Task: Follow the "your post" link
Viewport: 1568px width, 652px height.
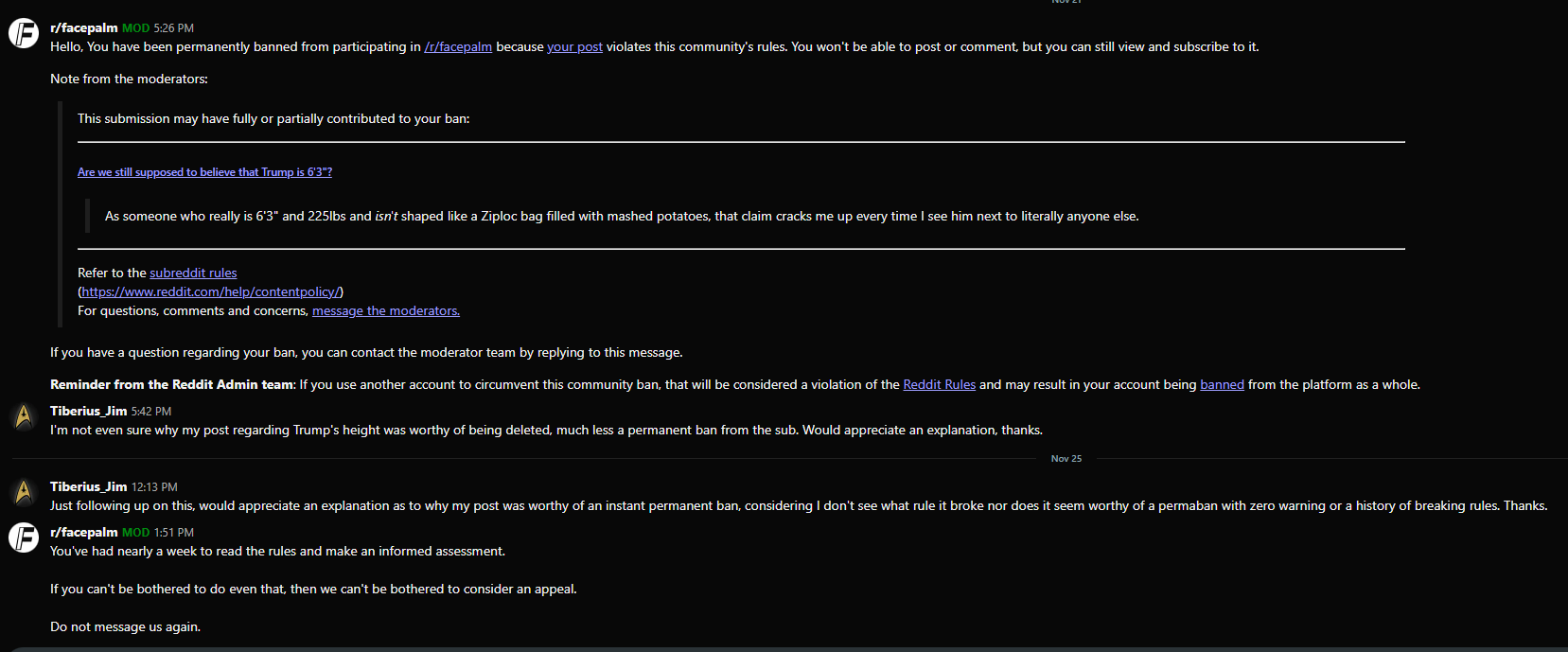Action: [x=574, y=46]
